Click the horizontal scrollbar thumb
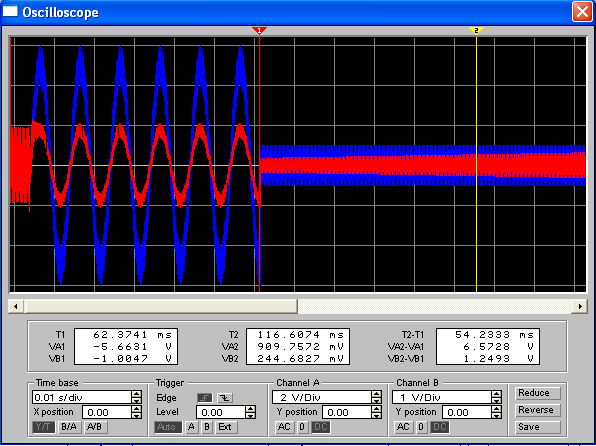 [161, 306]
